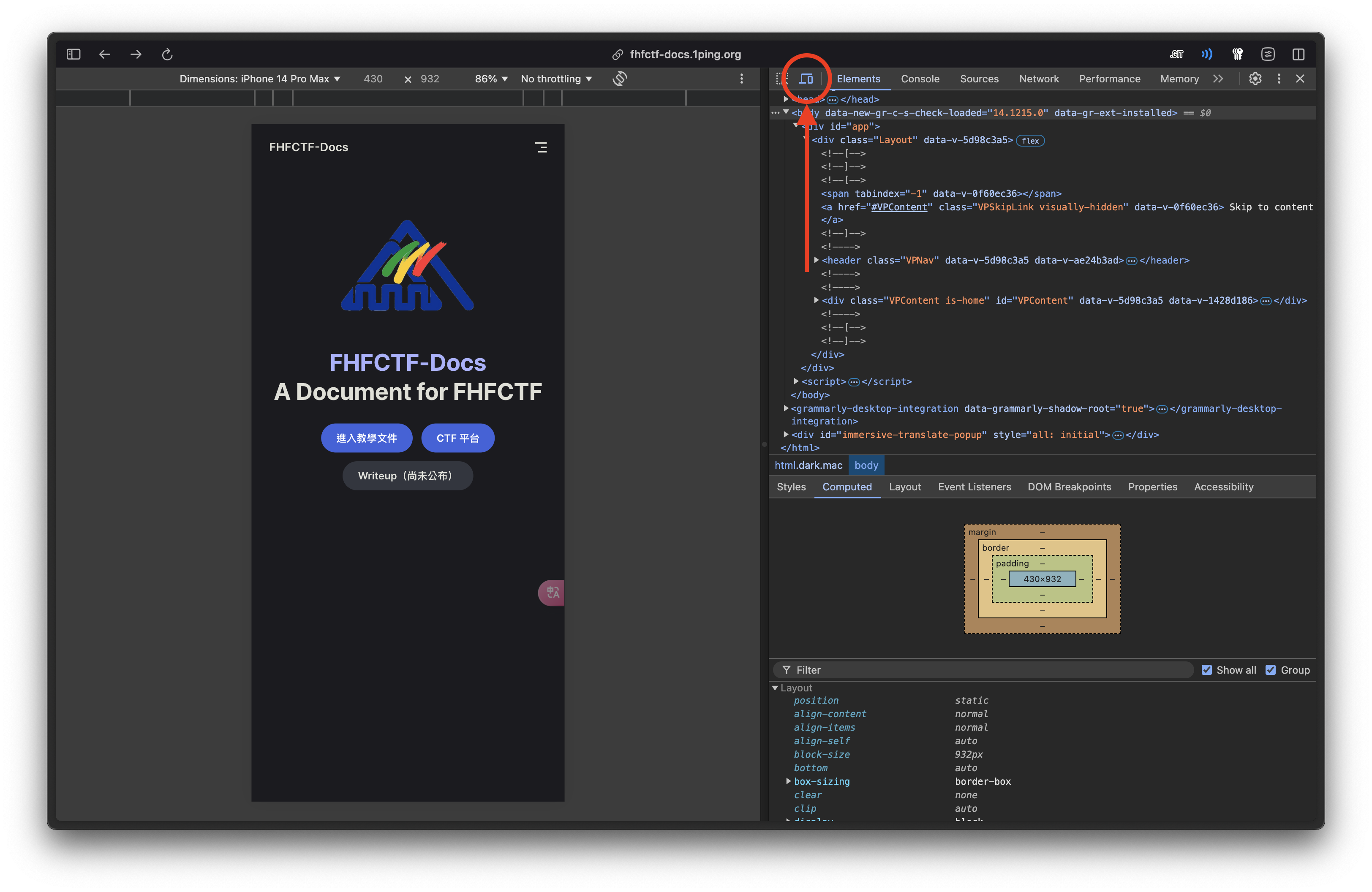Rotate the device viewport orientation

tap(620, 79)
